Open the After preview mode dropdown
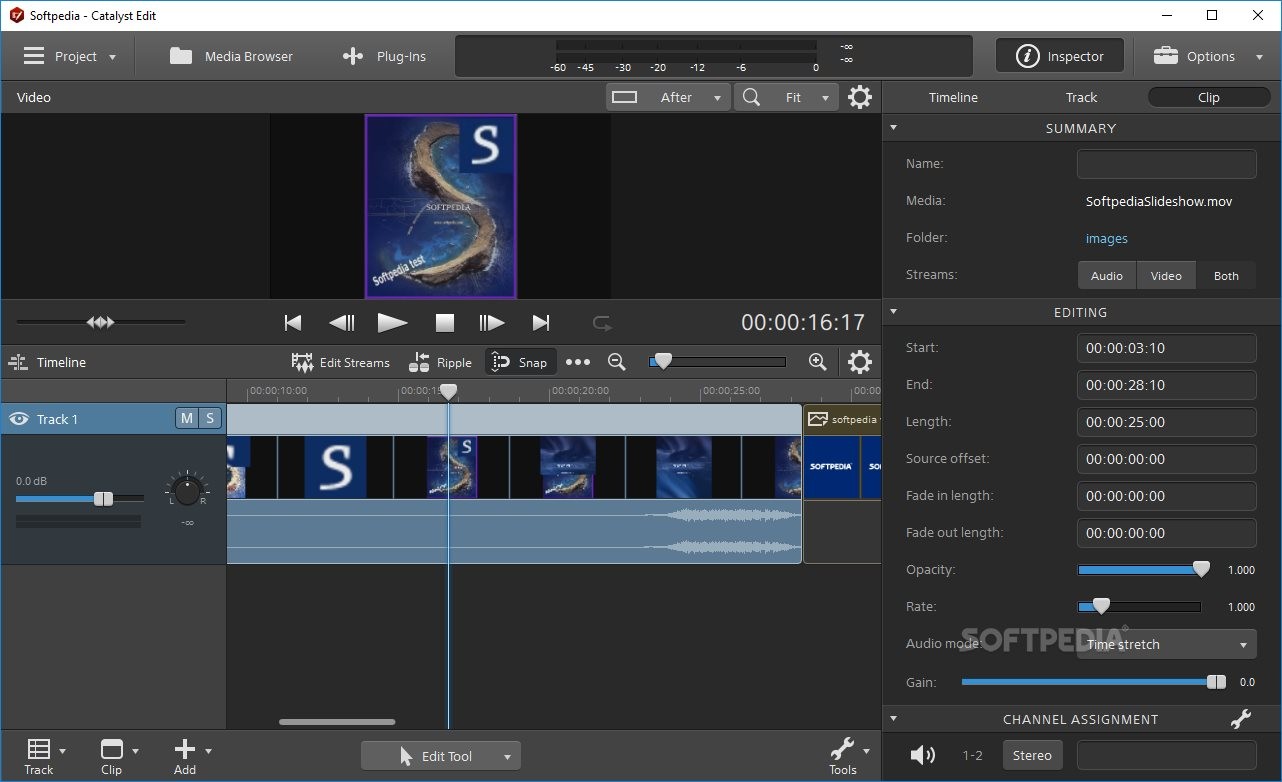Image resolution: width=1282 pixels, height=782 pixels. [x=667, y=97]
